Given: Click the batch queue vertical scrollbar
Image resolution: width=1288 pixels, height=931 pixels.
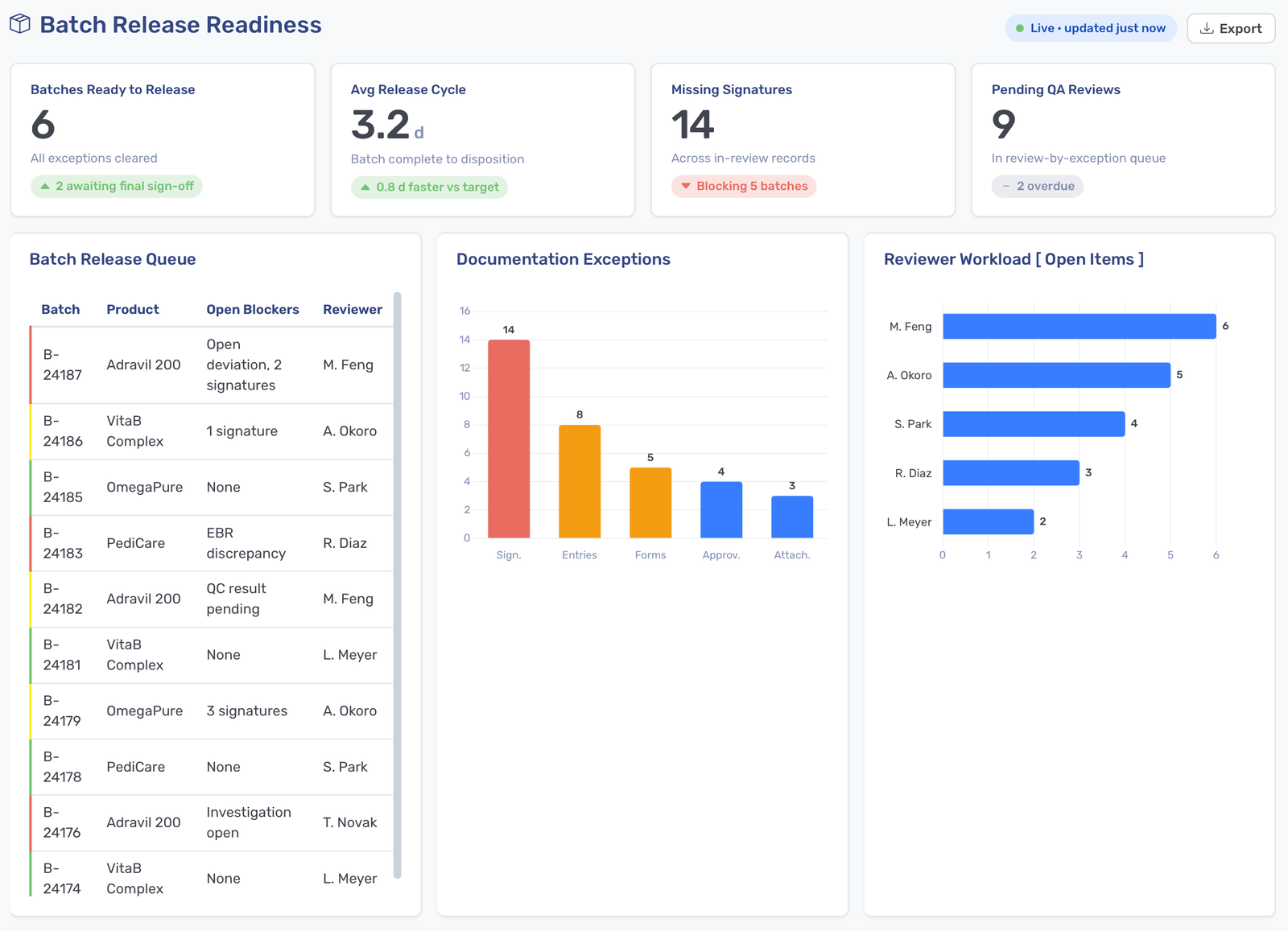Looking at the screenshot, I should click(397, 585).
